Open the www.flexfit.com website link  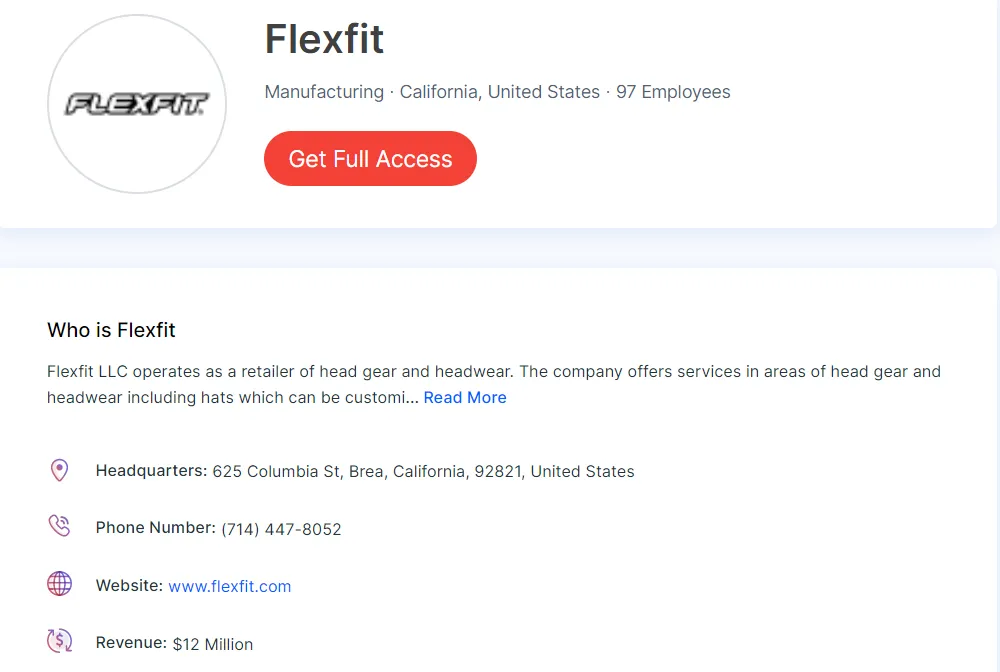pos(230,586)
